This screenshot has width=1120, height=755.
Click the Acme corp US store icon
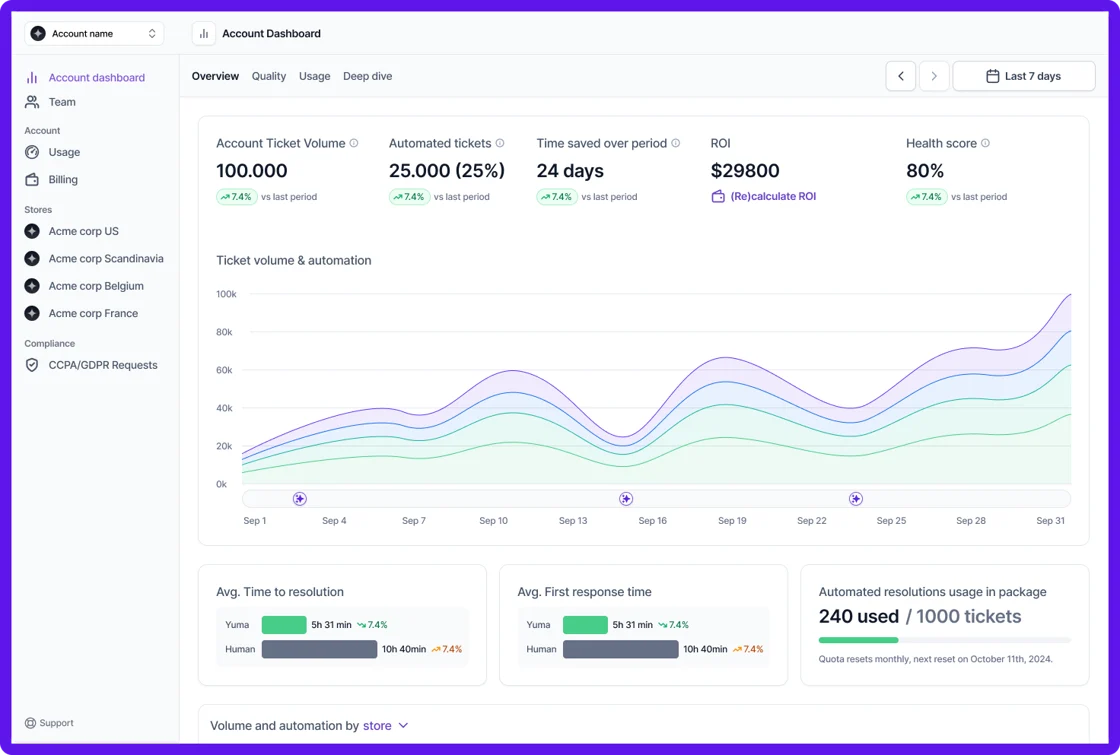click(x=32, y=231)
